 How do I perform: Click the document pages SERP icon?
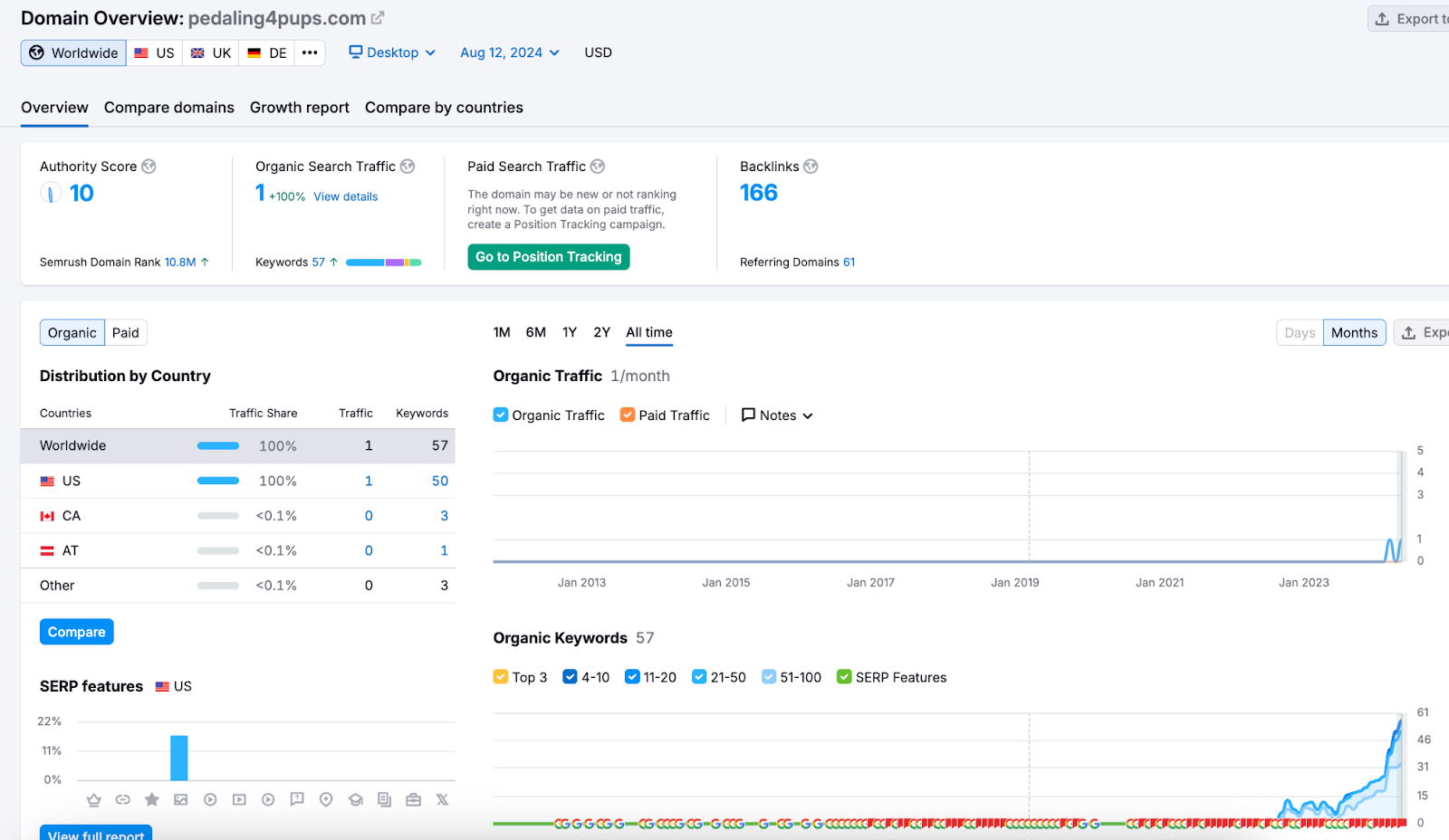[384, 799]
